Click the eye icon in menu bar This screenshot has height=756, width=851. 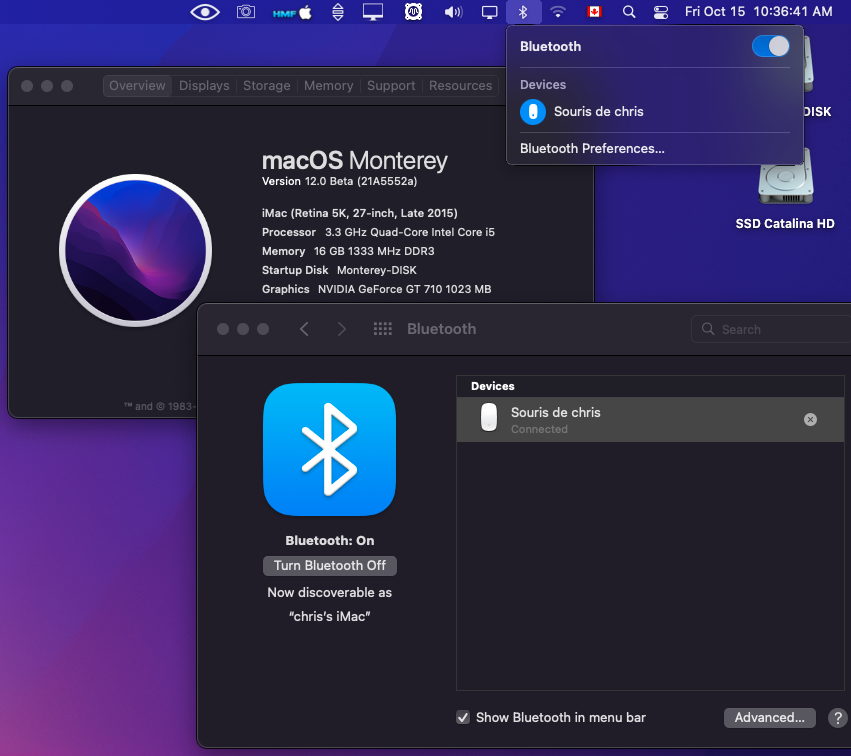click(205, 12)
